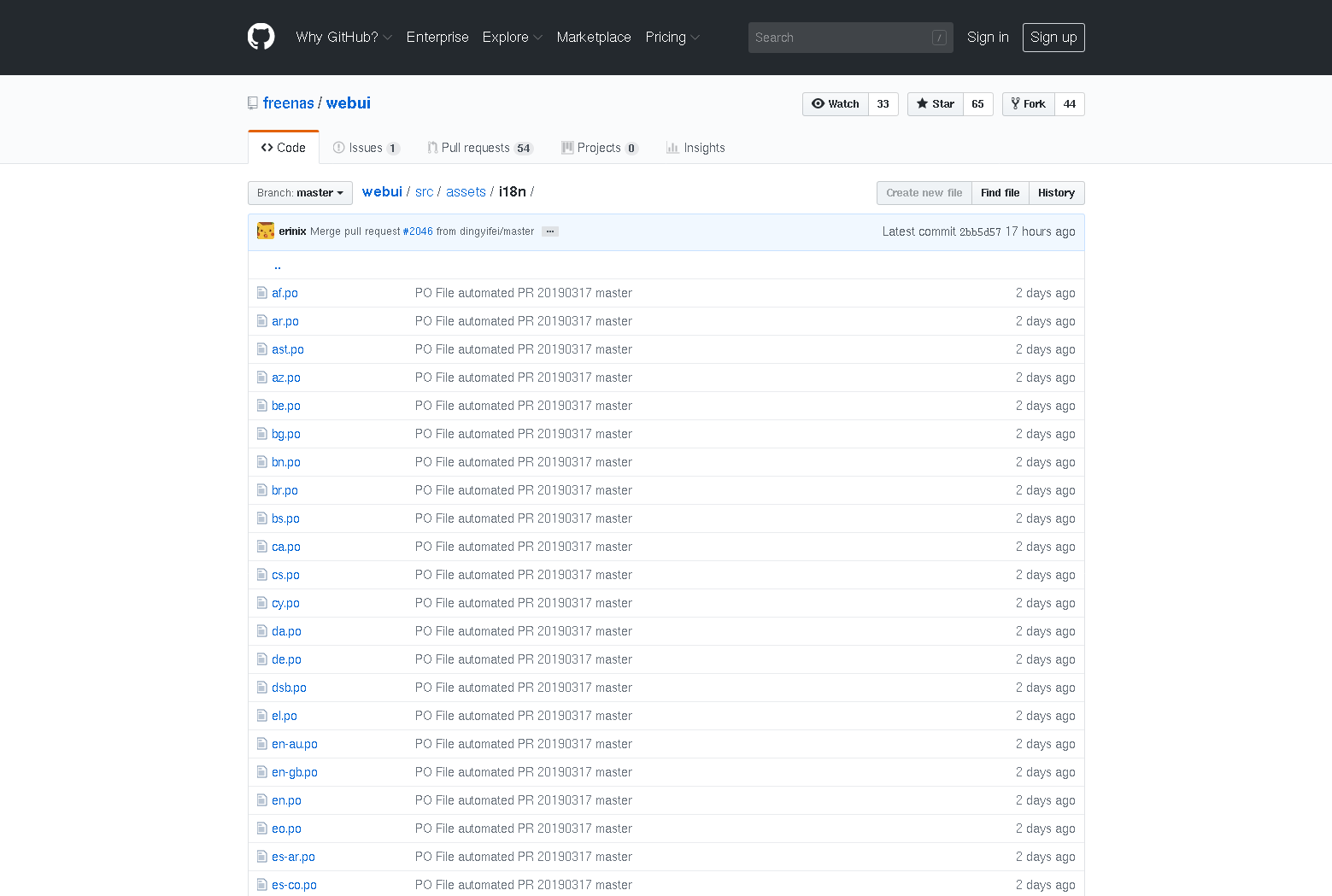This screenshot has height=896, width=1332.
Task: Click the eye icon on the Watch button
Action: pos(820,103)
